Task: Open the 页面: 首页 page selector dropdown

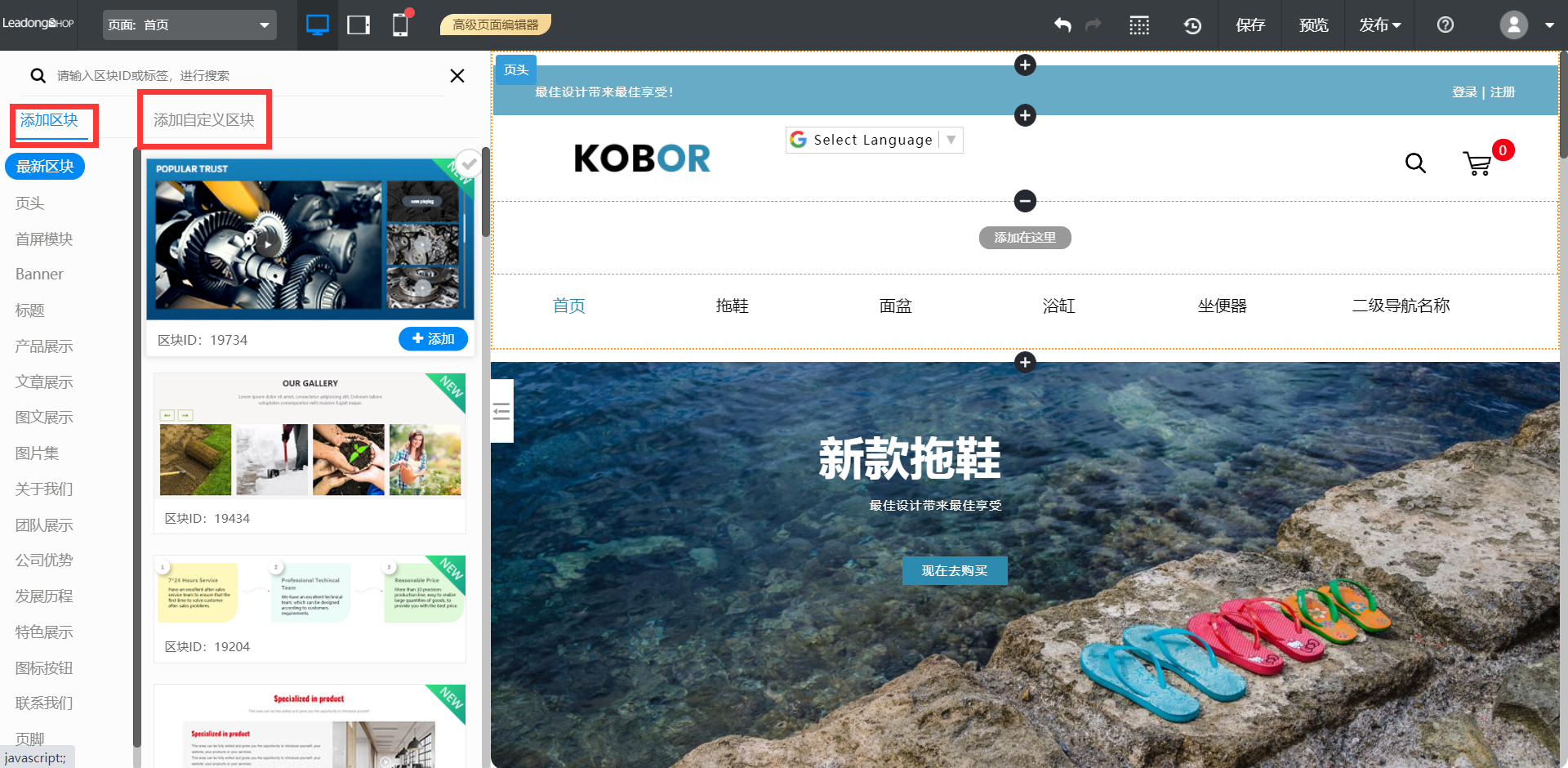Action: pos(189,25)
